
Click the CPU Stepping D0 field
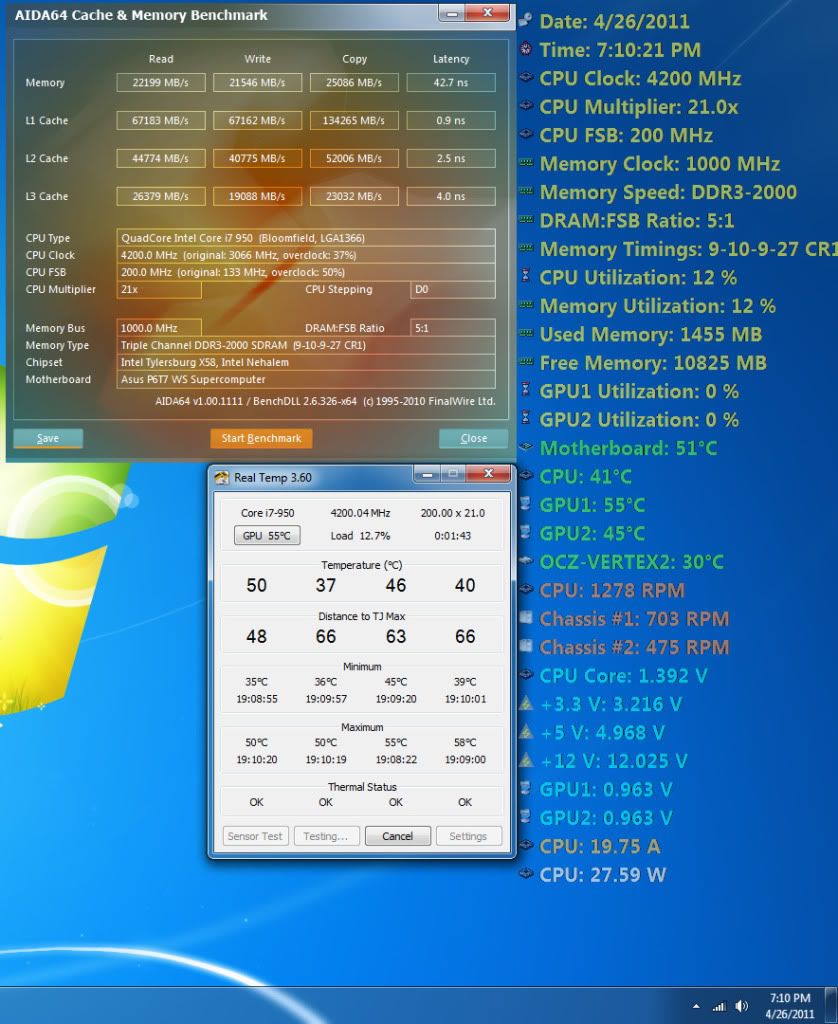pyautogui.click(x=453, y=289)
